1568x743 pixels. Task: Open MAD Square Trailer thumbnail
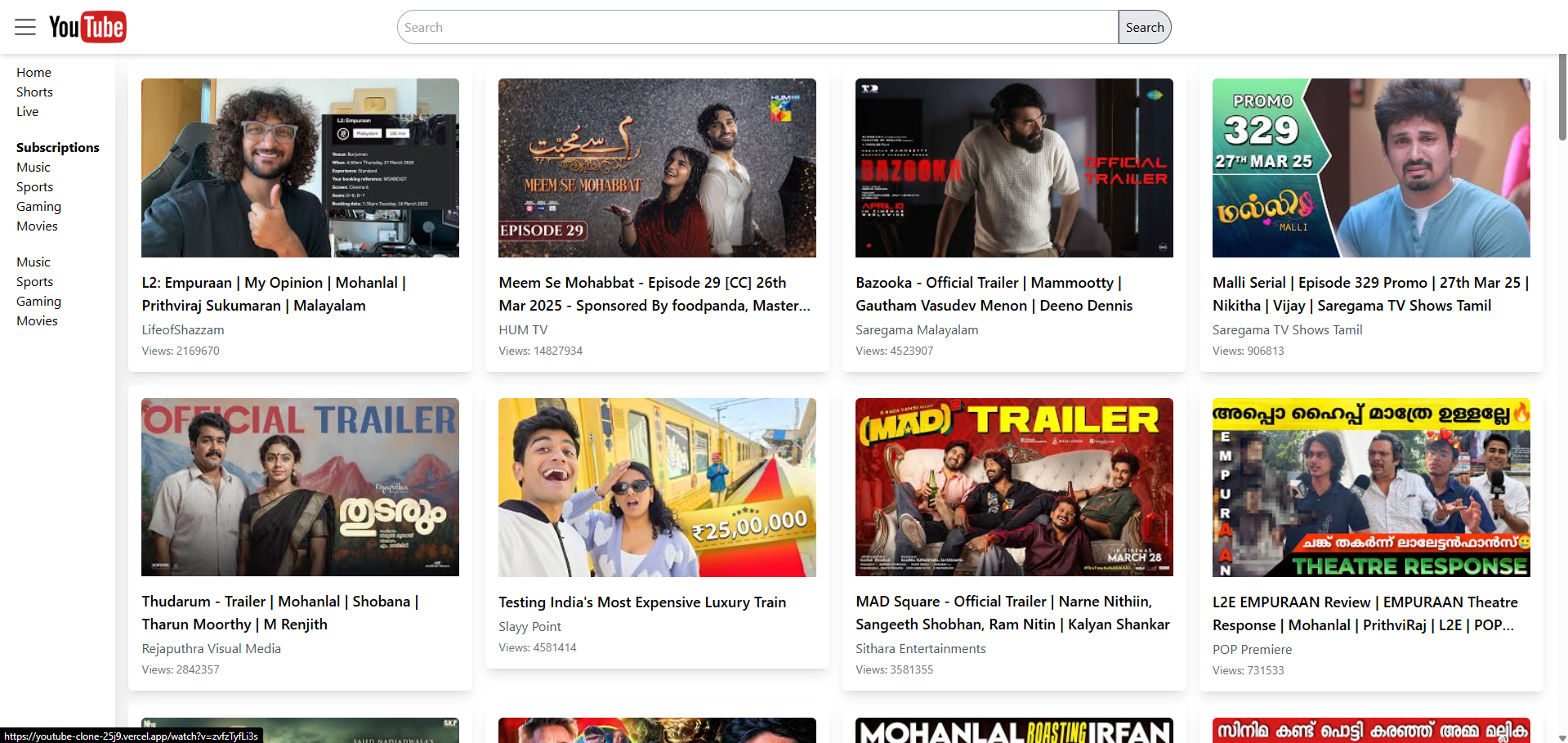pos(1014,487)
